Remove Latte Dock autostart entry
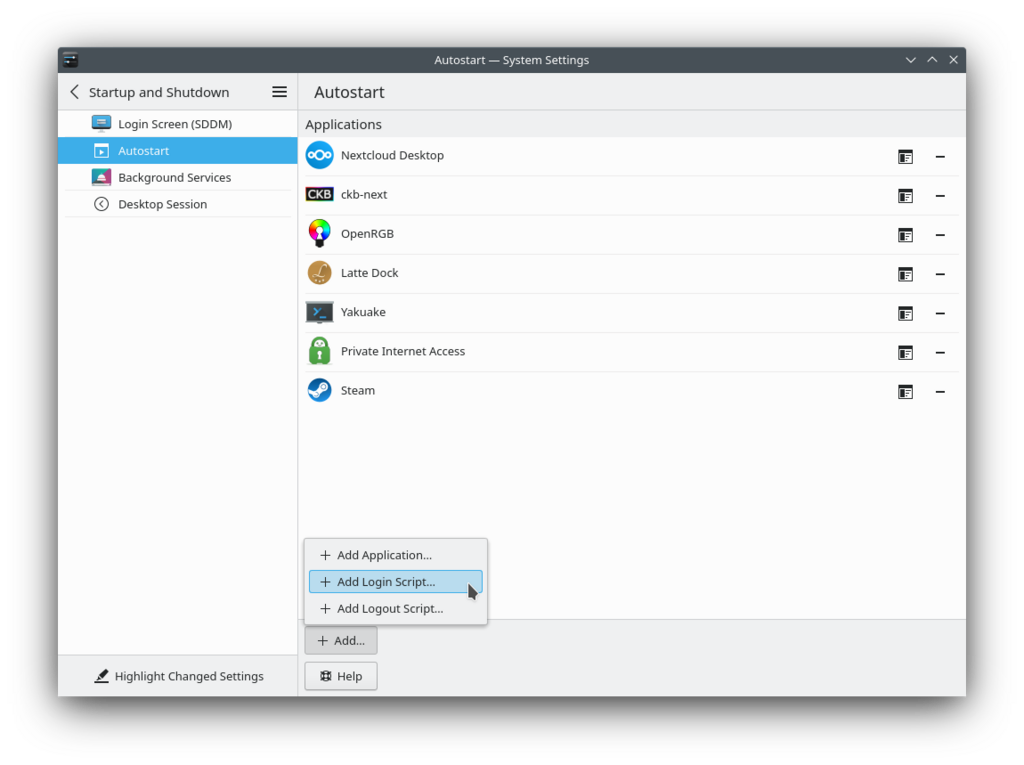The image size is (1024, 765). pos(940,274)
